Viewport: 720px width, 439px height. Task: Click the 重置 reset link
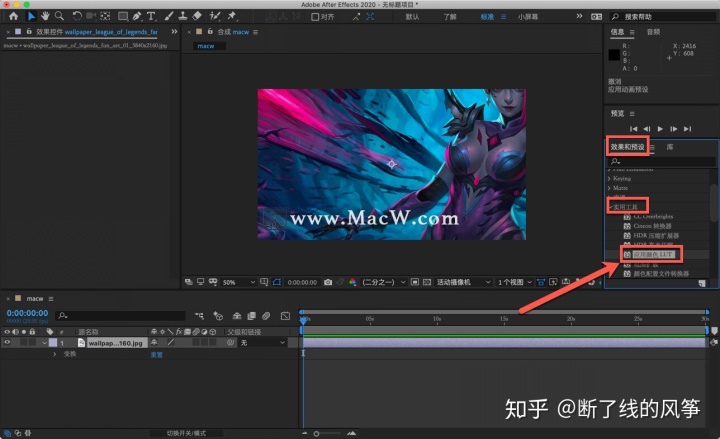(x=157, y=355)
